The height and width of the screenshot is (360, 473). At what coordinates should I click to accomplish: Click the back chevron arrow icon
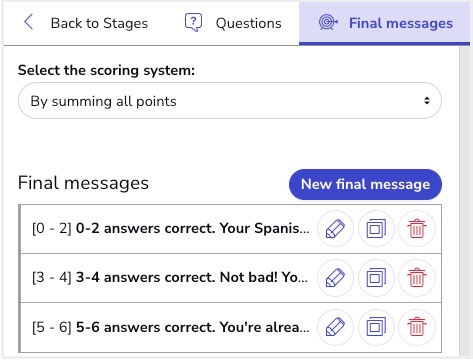pos(29,22)
